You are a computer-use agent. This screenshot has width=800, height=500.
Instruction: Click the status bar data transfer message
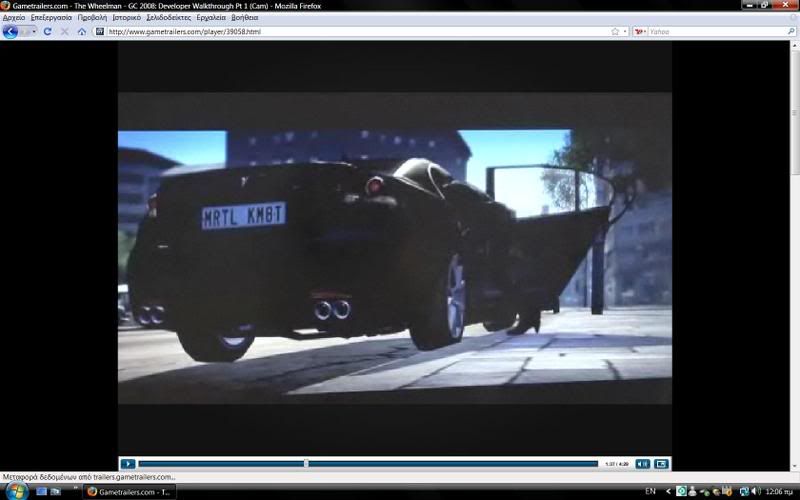tap(89, 477)
